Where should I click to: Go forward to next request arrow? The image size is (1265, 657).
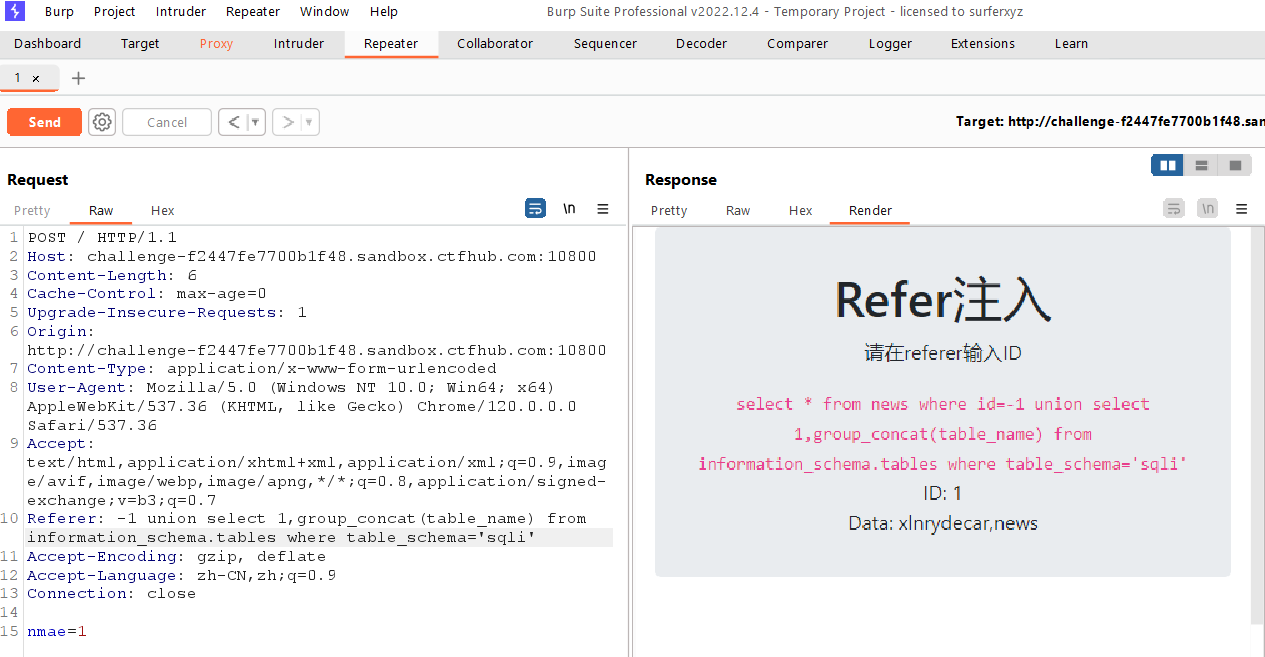[x=287, y=122]
